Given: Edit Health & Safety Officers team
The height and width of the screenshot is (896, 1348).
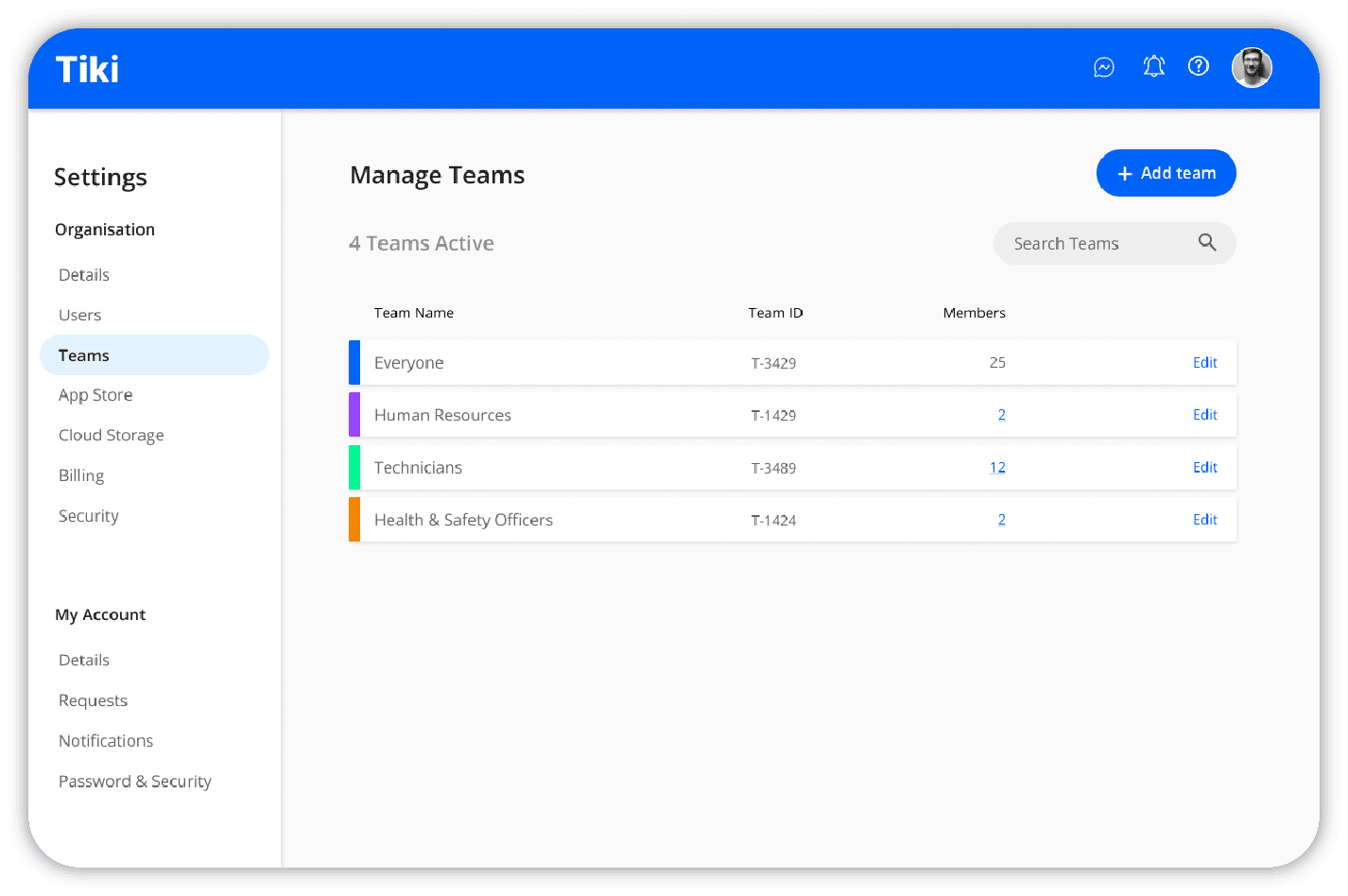Looking at the screenshot, I should coord(1205,520).
